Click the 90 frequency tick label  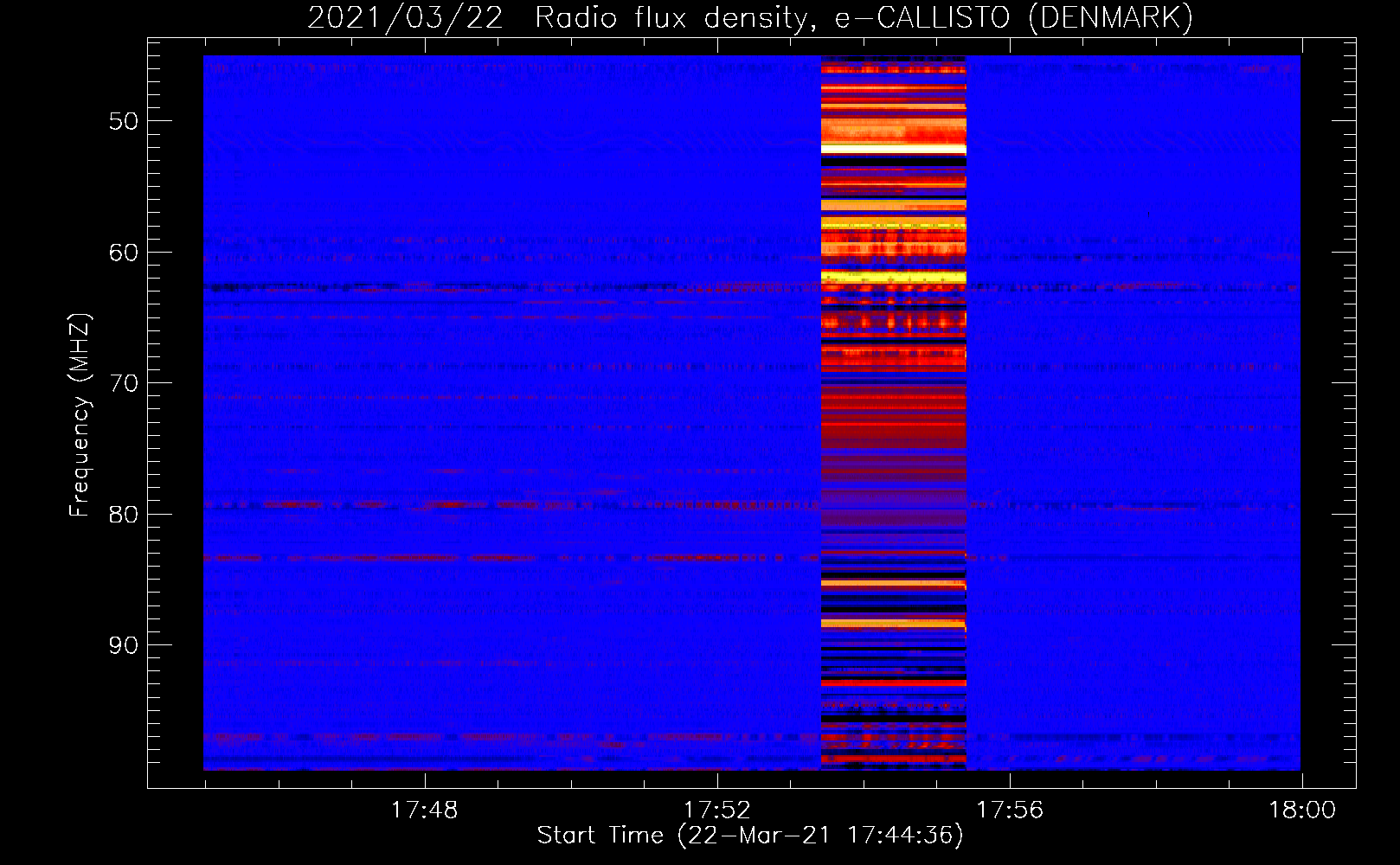point(124,645)
